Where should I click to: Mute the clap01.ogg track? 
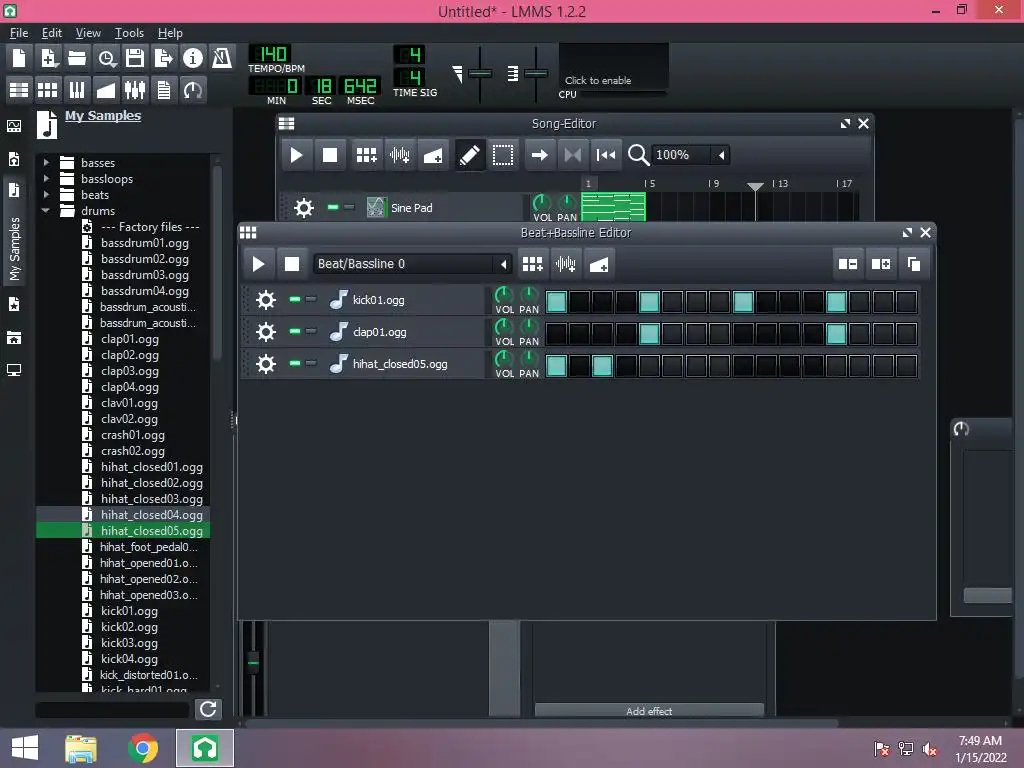tap(295, 331)
